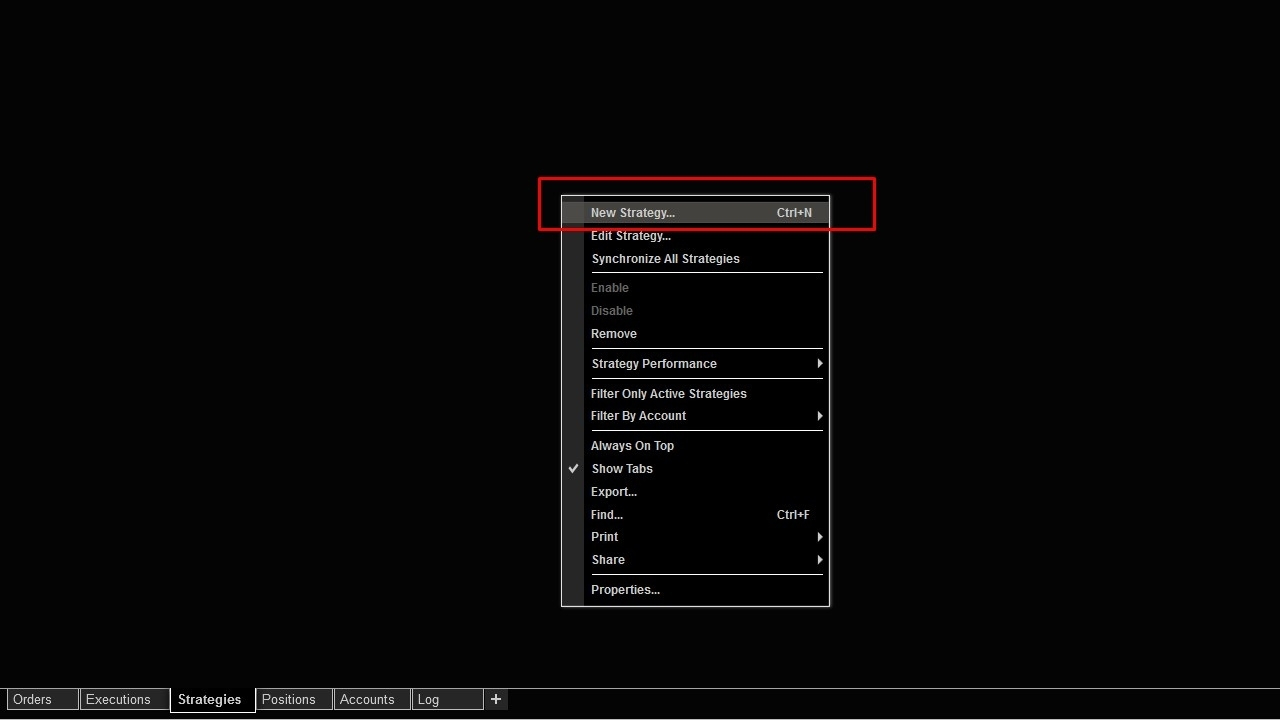Add a new tab with plus icon
The image size is (1280, 720).
(x=496, y=699)
